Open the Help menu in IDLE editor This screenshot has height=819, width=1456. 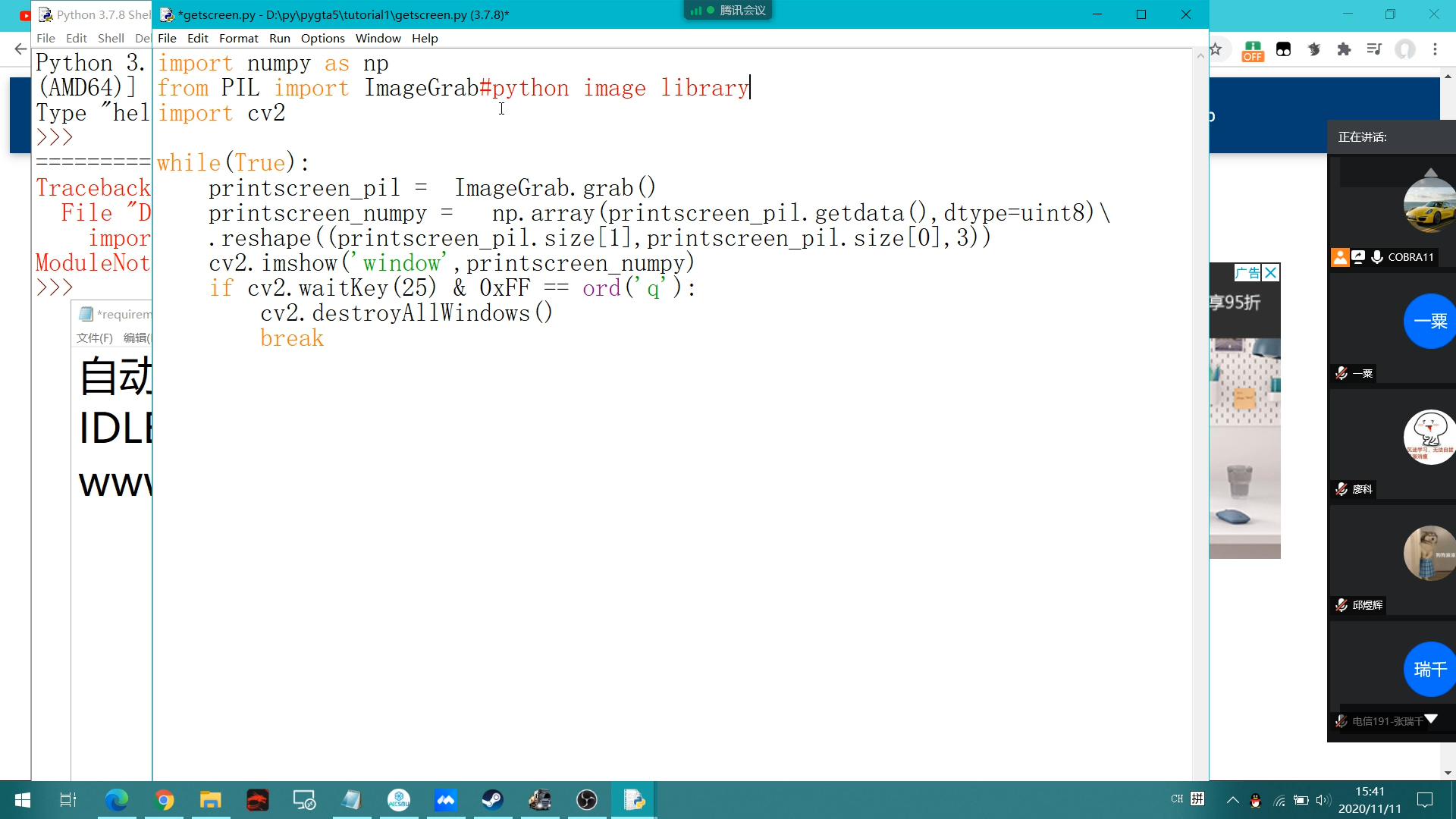coord(425,38)
